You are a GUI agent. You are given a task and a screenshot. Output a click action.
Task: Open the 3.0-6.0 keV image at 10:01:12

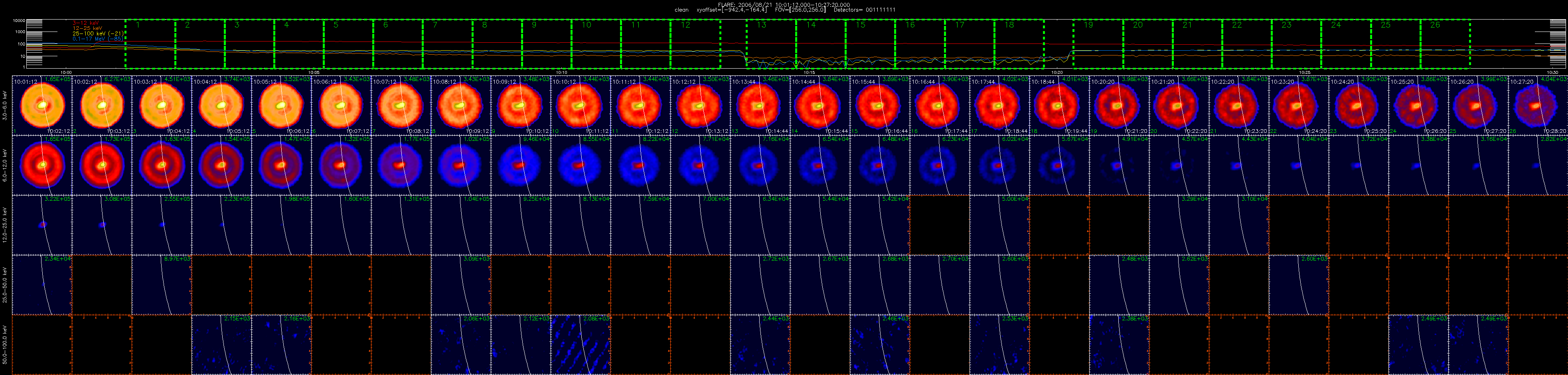42,105
